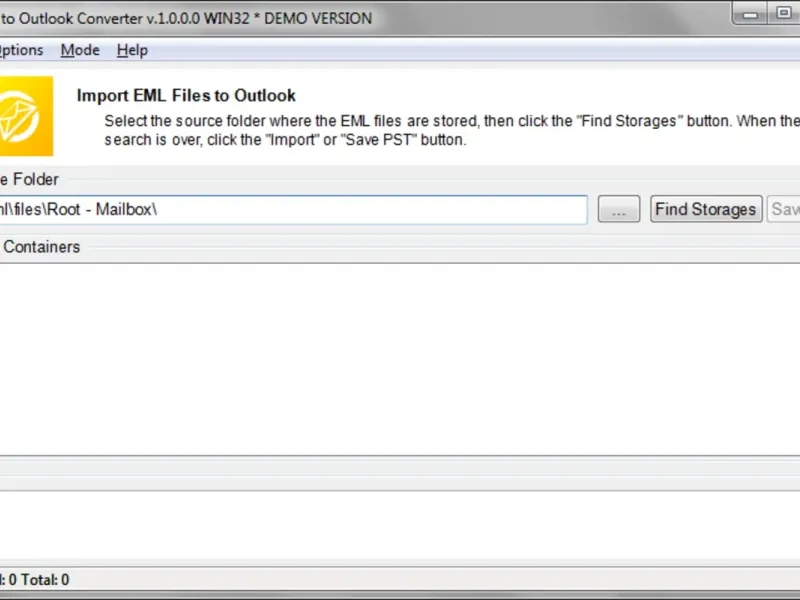Click the empty progress bar strip
Image resolution: width=800 pixels, height=600 pixels.
[x=400, y=469]
